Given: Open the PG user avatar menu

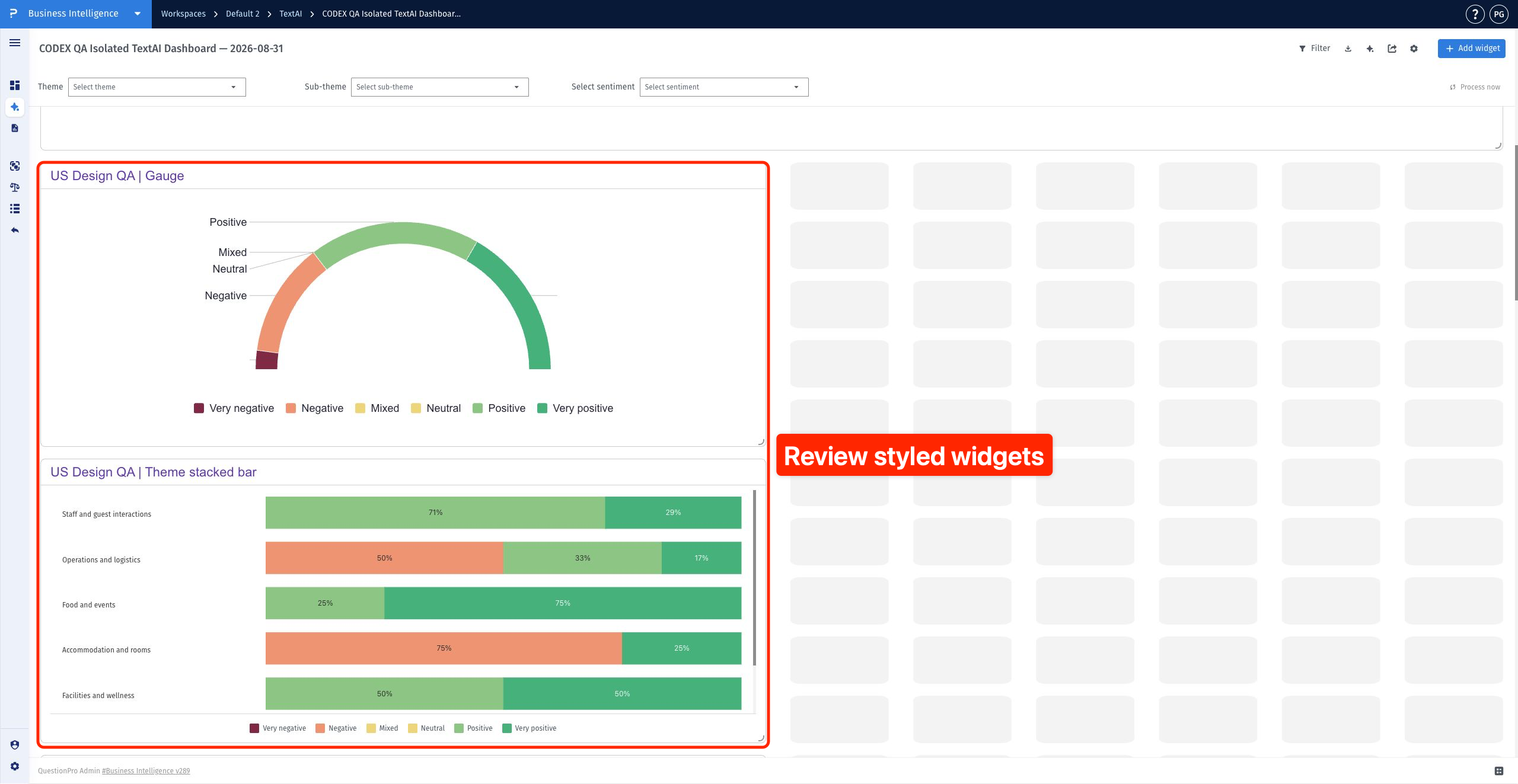Looking at the screenshot, I should click(1499, 14).
